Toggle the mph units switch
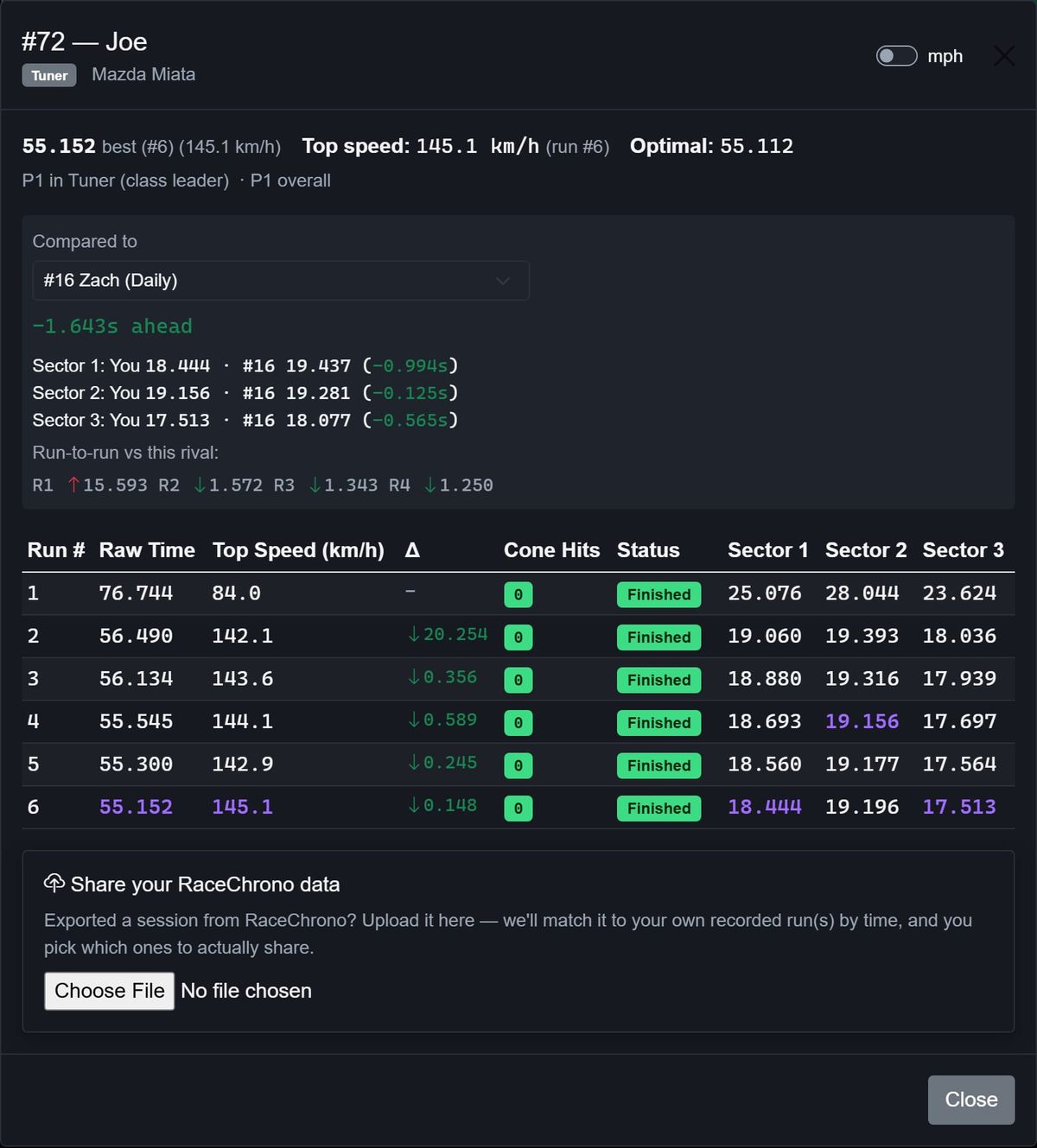 click(896, 56)
